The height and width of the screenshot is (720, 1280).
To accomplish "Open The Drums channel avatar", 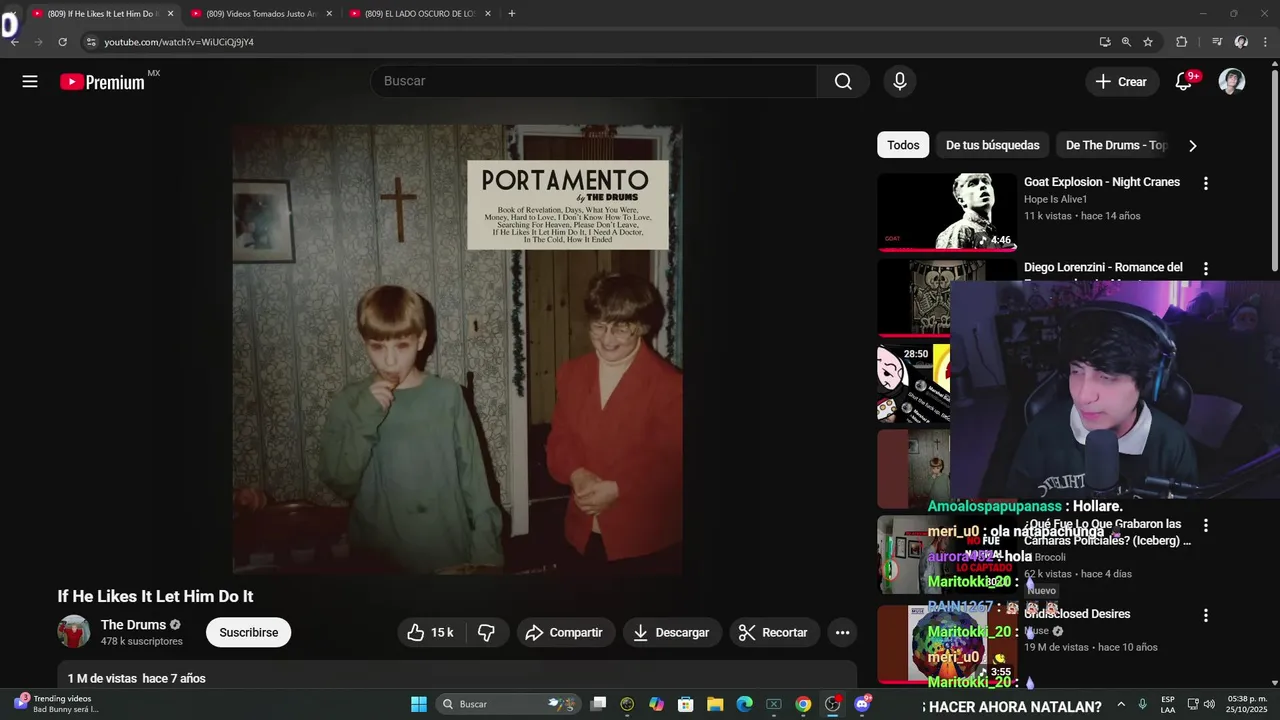I will click(x=74, y=632).
